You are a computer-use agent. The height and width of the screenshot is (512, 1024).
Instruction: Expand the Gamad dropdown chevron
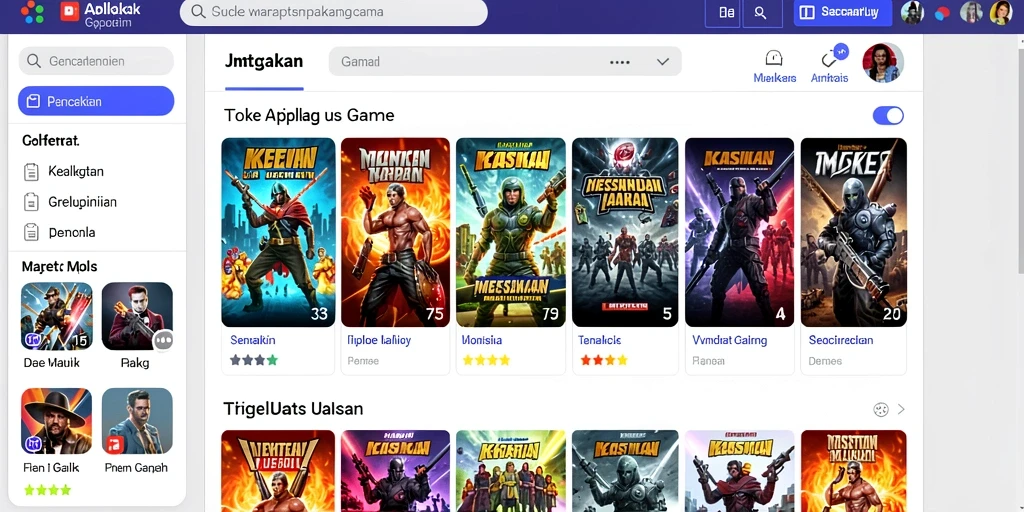(663, 62)
